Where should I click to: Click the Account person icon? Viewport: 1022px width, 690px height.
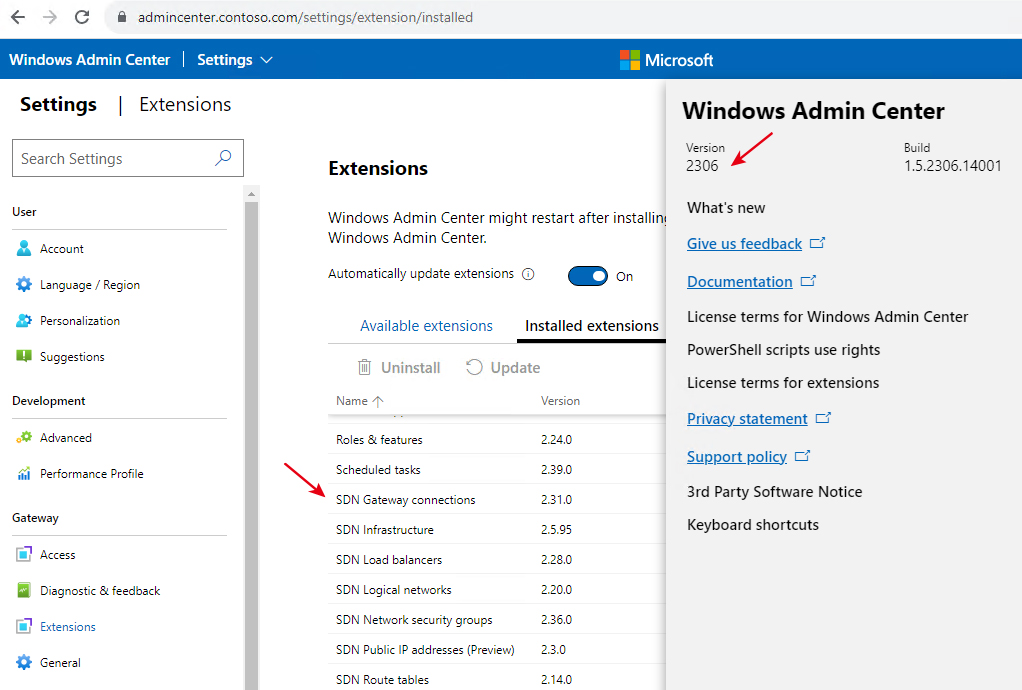pyautogui.click(x=23, y=248)
